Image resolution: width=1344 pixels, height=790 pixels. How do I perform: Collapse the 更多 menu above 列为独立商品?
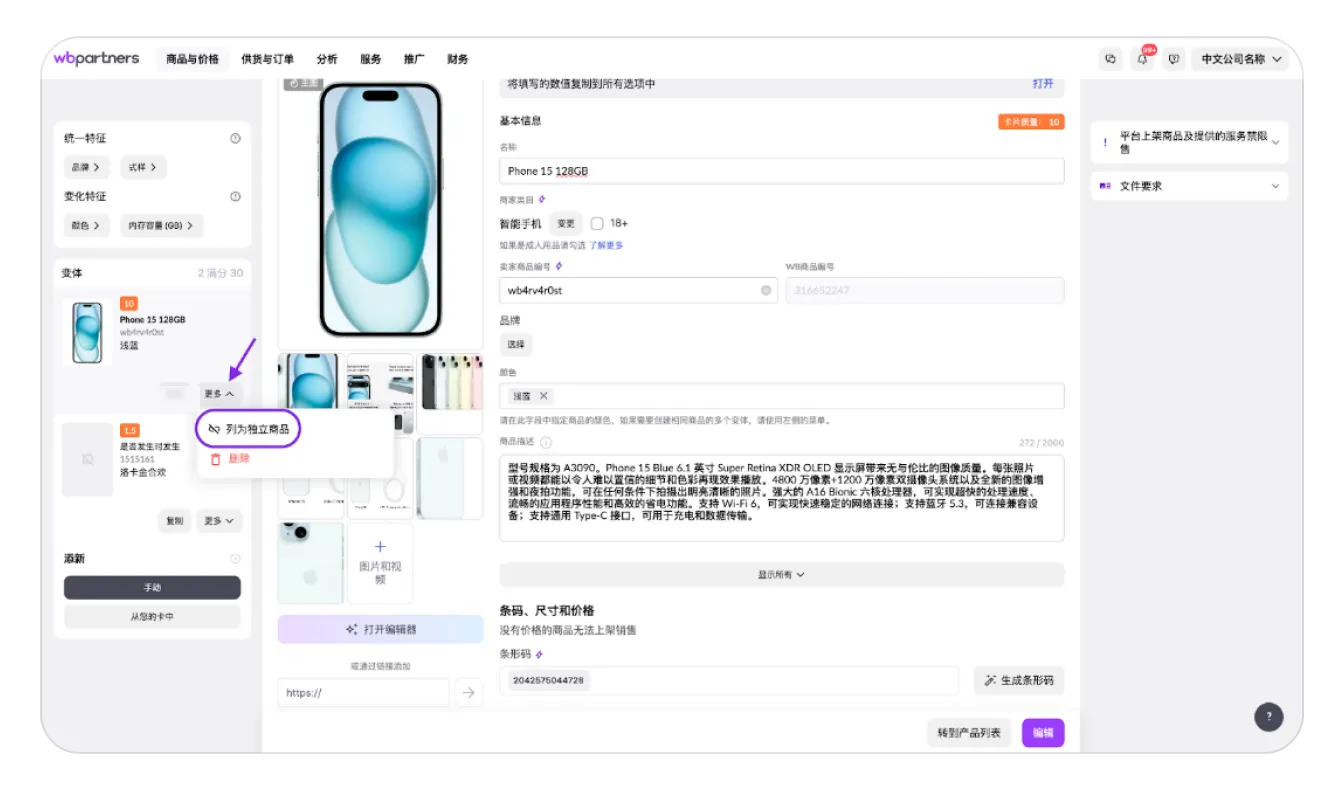[221, 393]
